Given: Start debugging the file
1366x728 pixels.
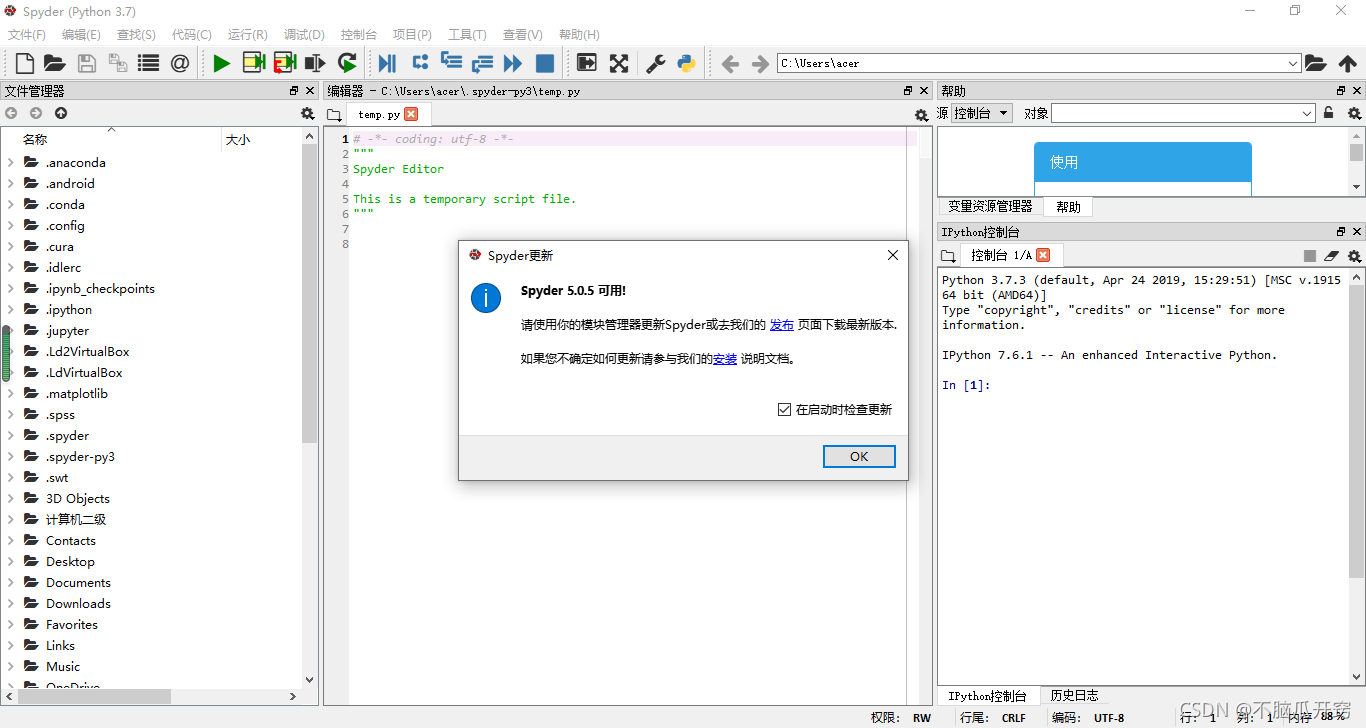Looking at the screenshot, I should click(x=388, y=63).
